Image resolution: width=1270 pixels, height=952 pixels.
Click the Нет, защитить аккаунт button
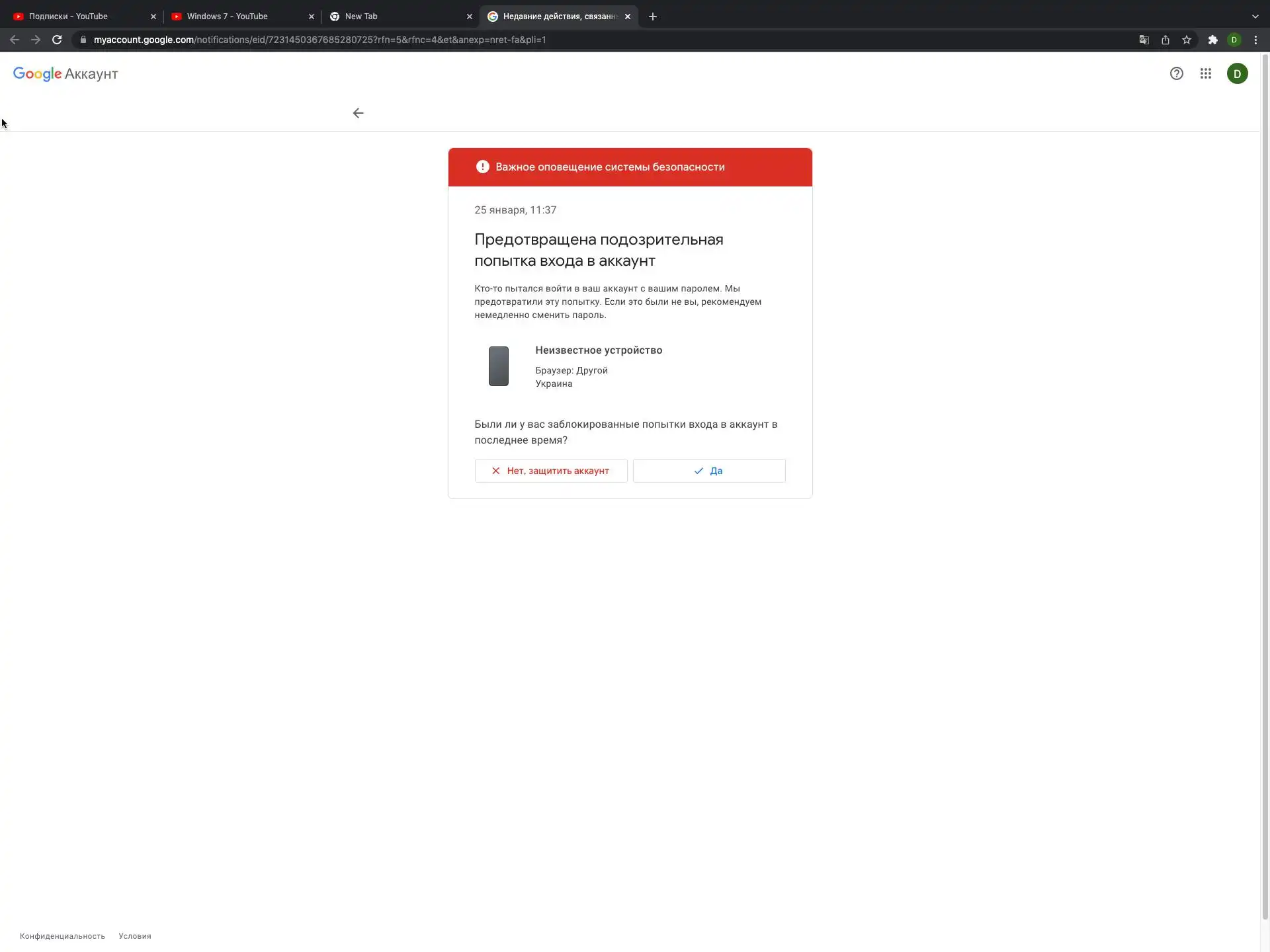550,471
